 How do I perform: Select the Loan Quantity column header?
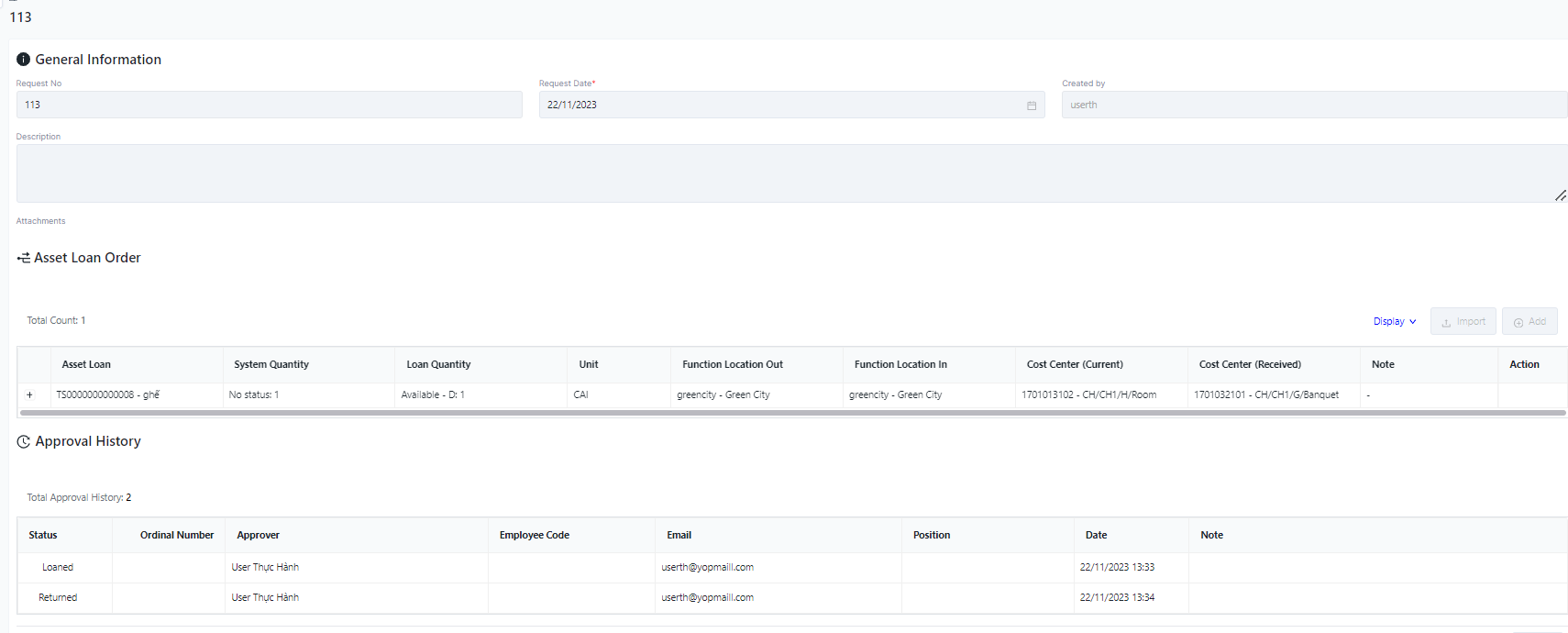(x=438, y=364)
